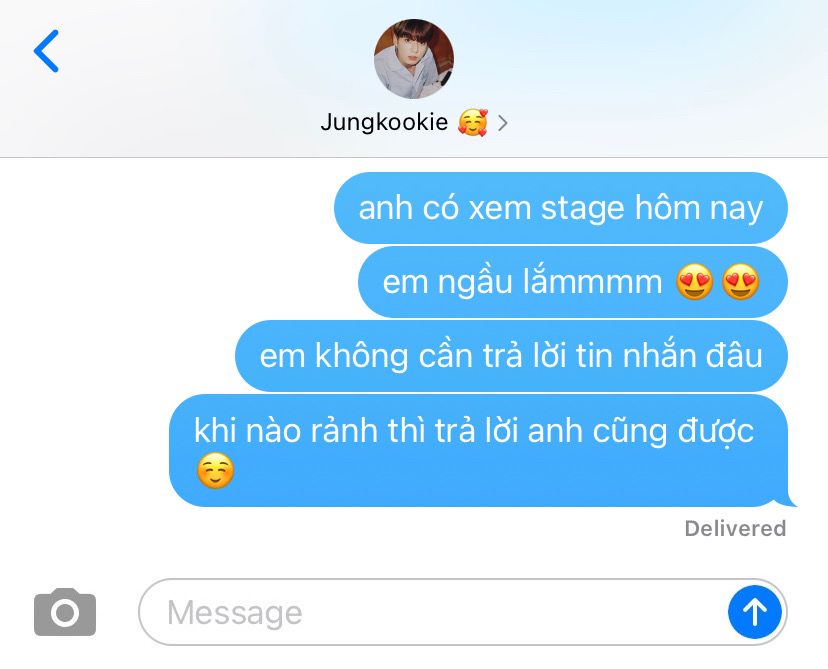This screenshot has width=828, height=669.
Task: Tap the first heart-eyes emoji in second bubble
Action: [694, 281]
